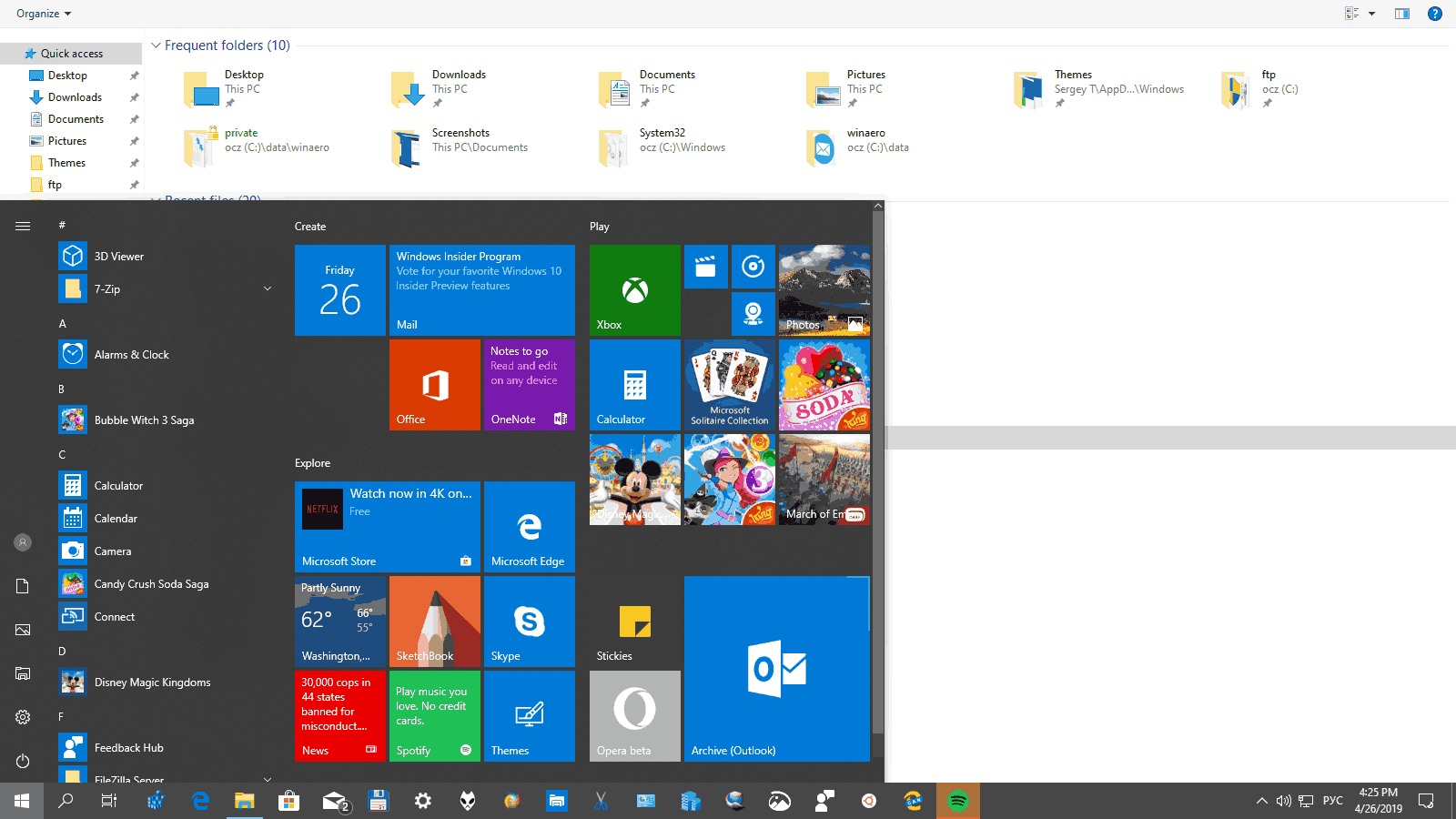The height and width of the screenshot is (819, 1456).
Task: Click the Power button in the Start menu
Action: 22,761
